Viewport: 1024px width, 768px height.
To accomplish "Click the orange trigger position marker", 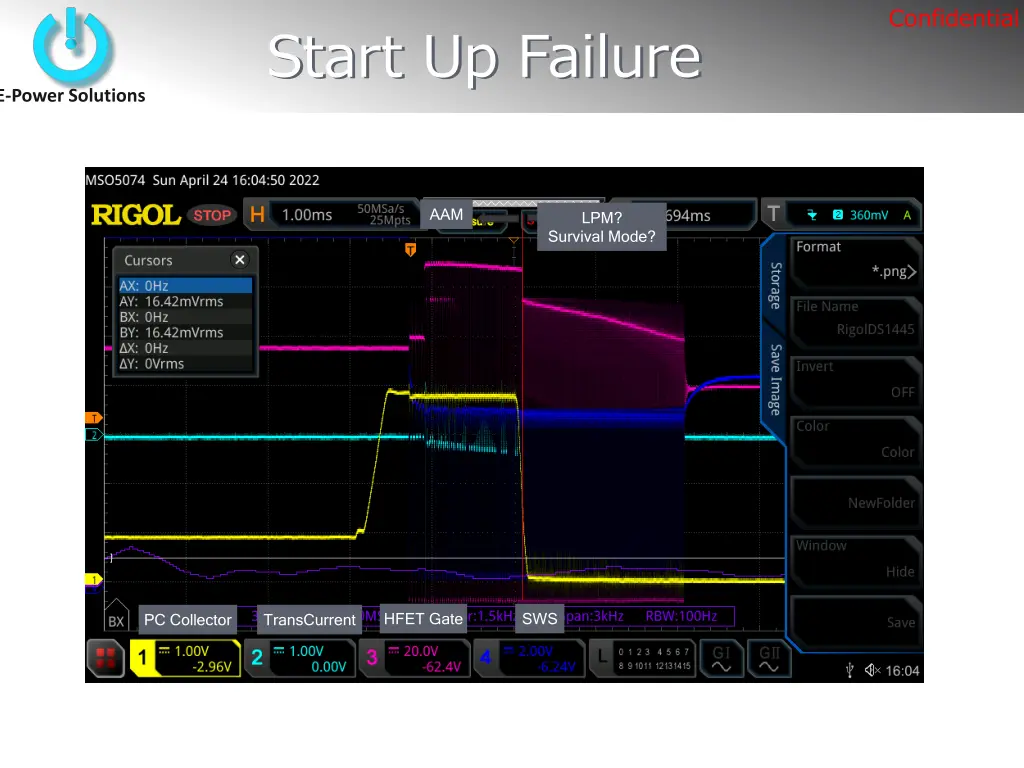I will [410, 249].
